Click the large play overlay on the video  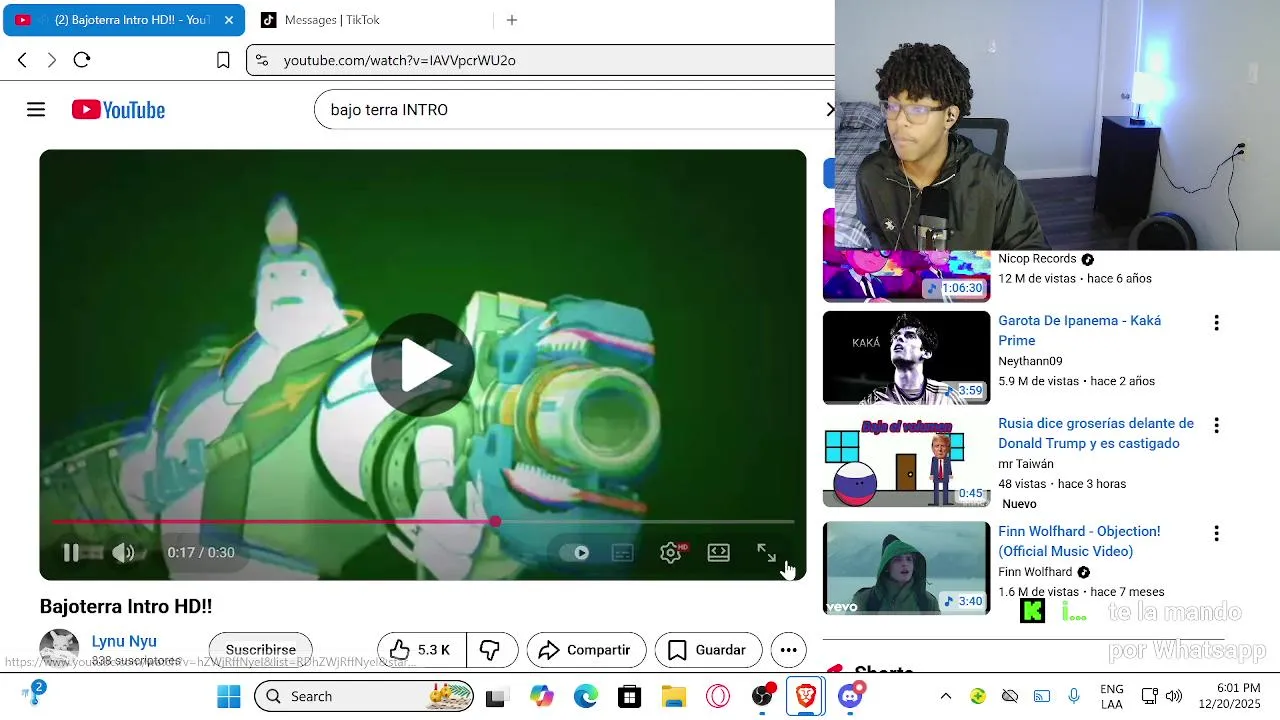(422, 365)
